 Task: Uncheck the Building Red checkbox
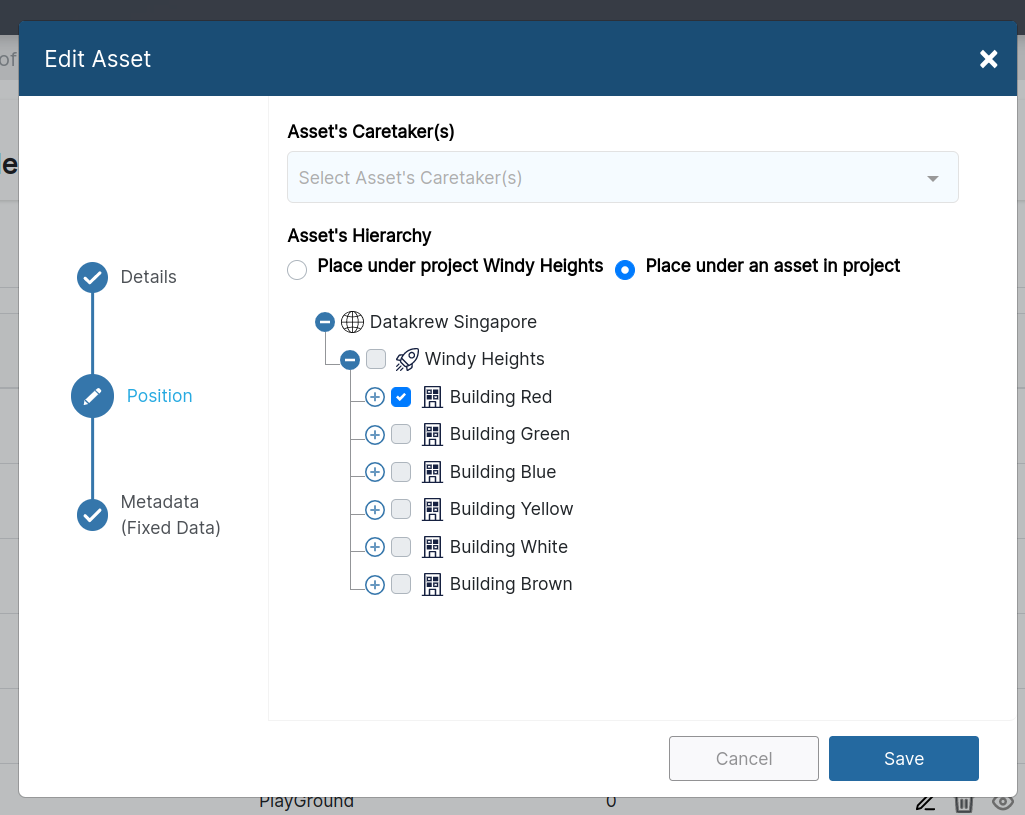(x=401, y=397)
